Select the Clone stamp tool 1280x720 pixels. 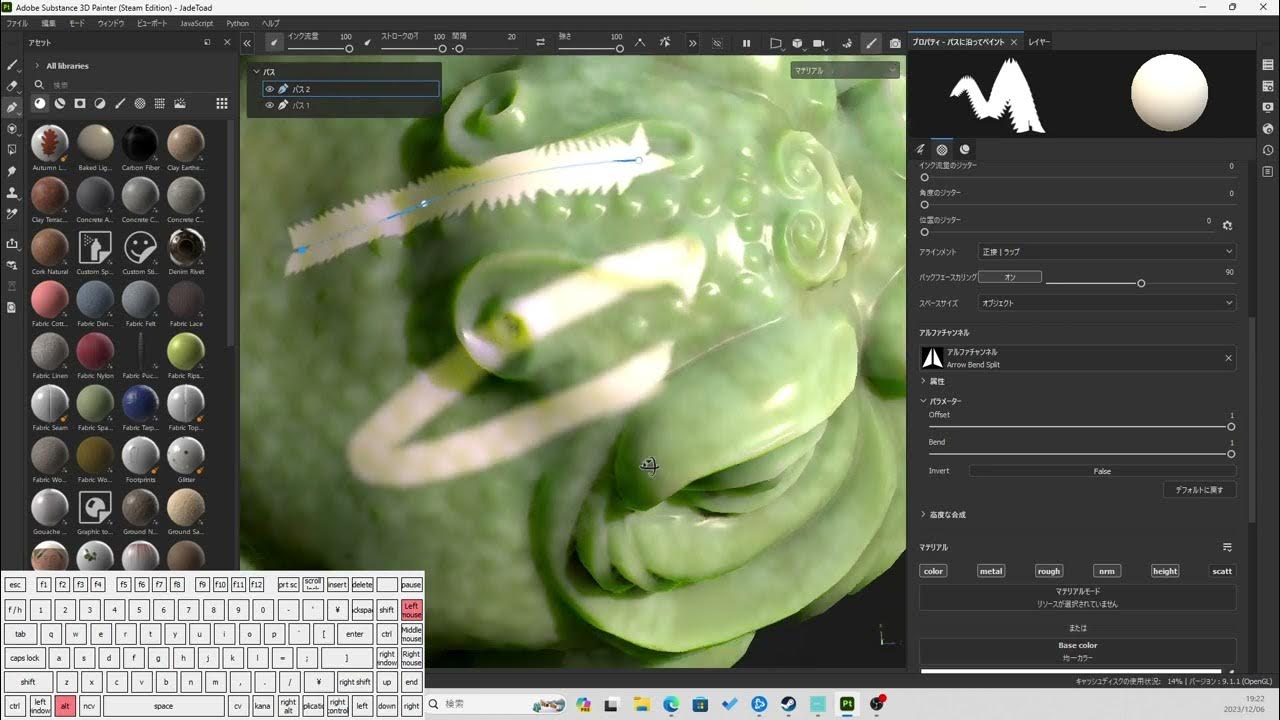pyautogui.click(x=12, y=192)
